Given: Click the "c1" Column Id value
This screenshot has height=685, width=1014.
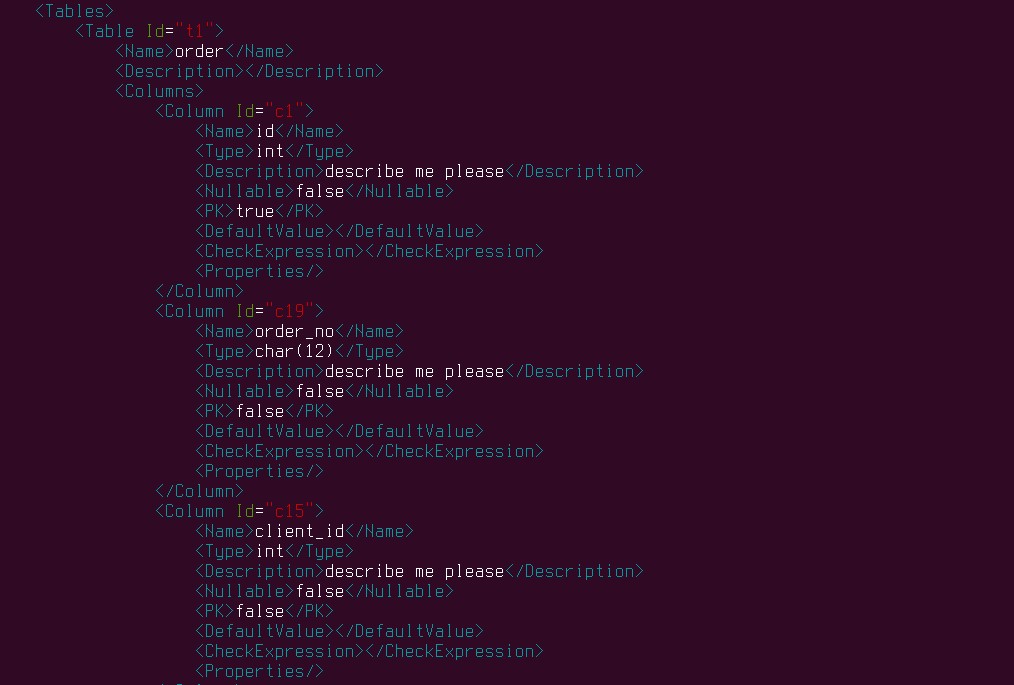Looking at the screenshot, I should coord(290,111).
